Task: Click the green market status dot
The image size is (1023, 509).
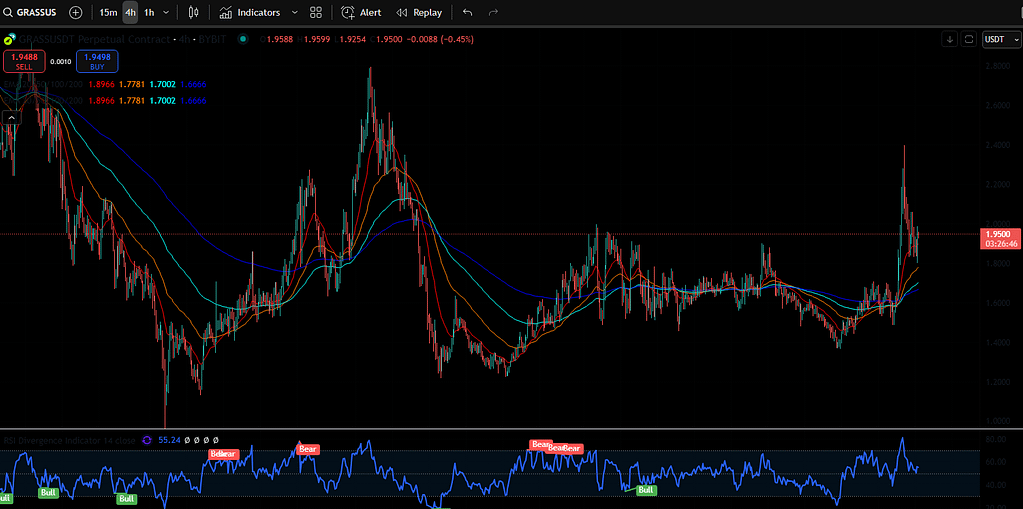Action: point(243,39)
